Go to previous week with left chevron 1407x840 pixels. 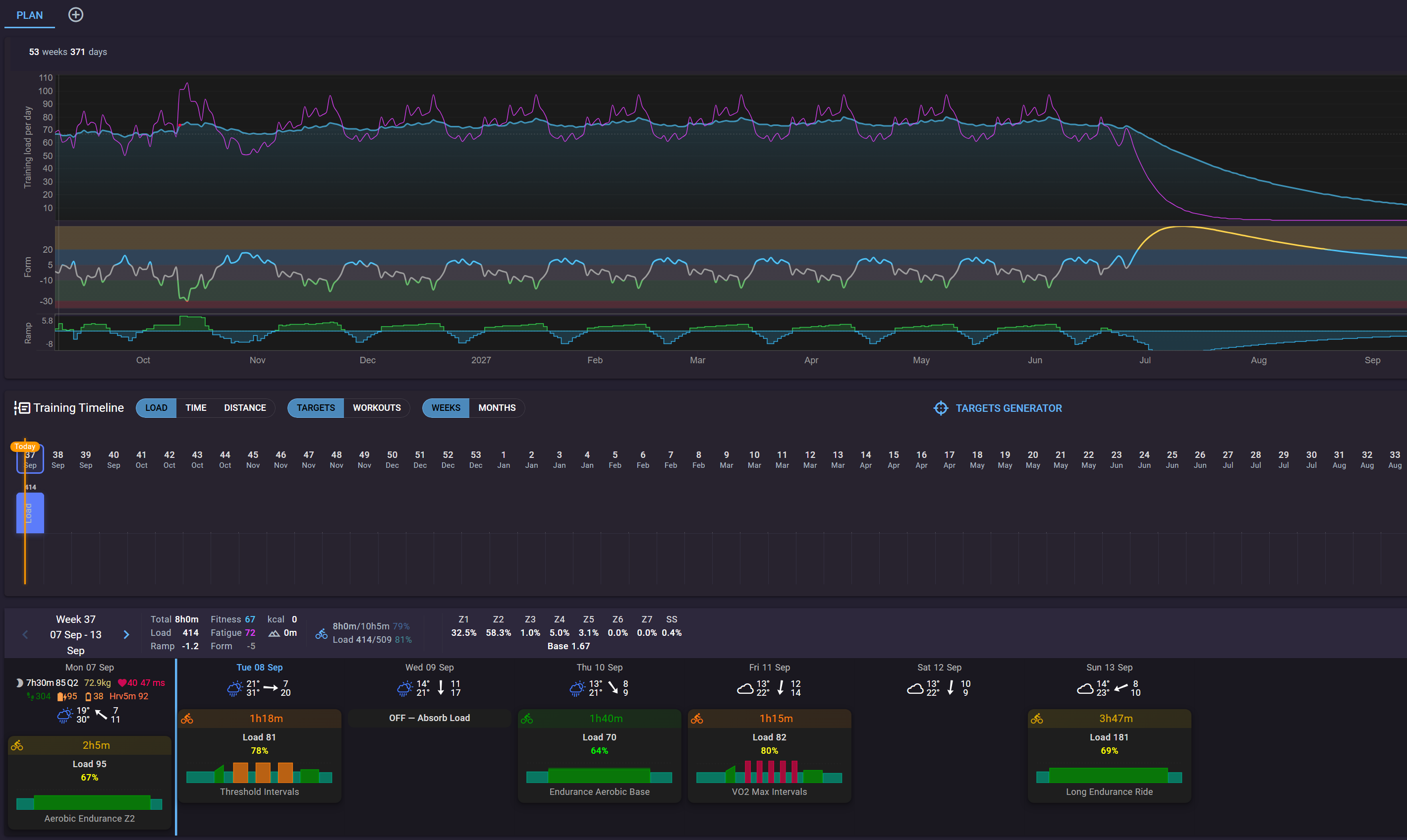coord(25,634)
